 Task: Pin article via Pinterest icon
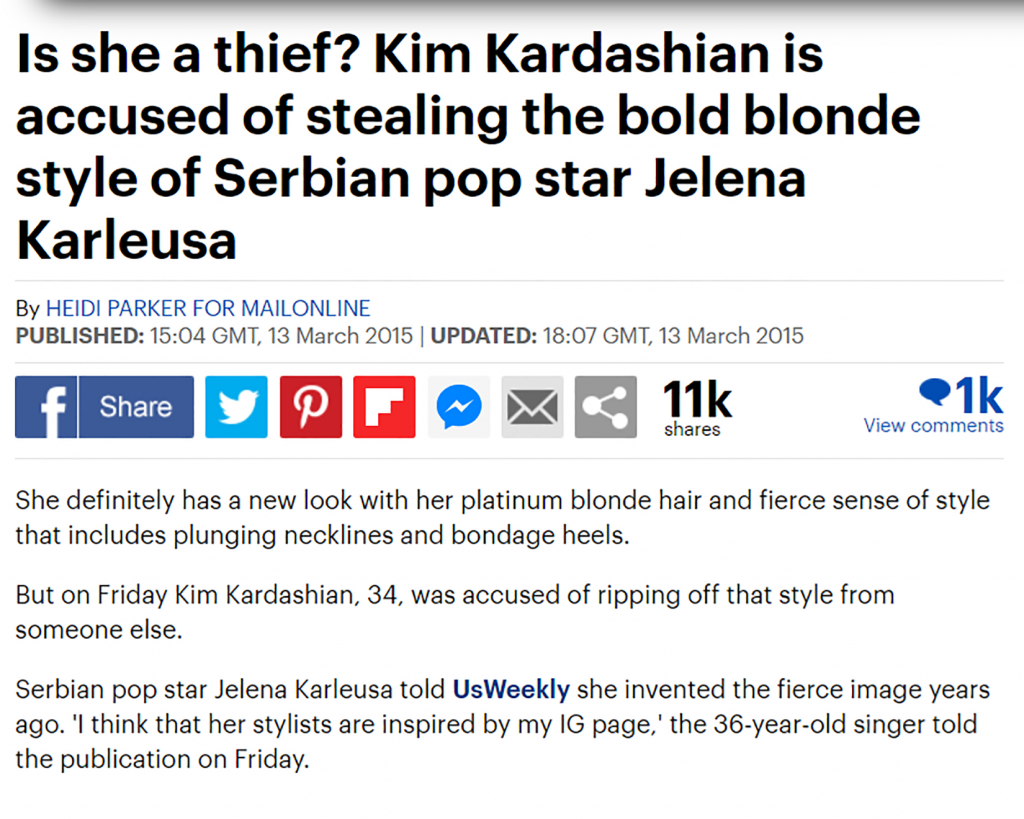(311, 407)
